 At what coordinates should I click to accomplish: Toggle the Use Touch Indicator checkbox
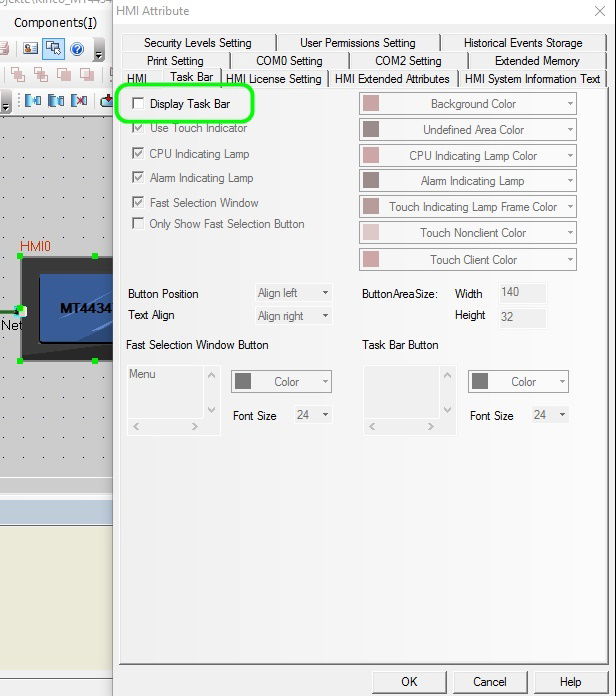tap(138, 128)
